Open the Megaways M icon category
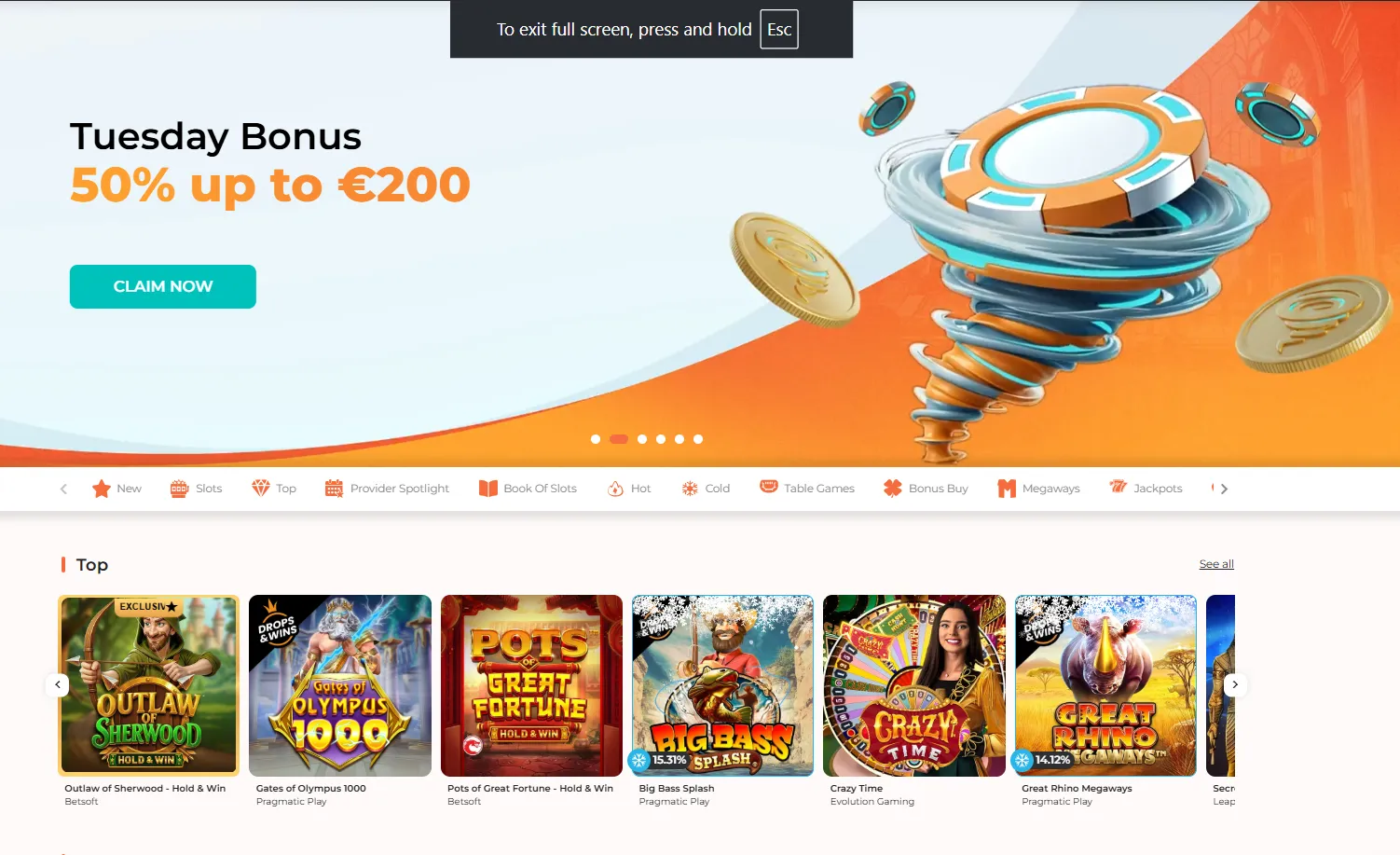 click(1007, 489)
